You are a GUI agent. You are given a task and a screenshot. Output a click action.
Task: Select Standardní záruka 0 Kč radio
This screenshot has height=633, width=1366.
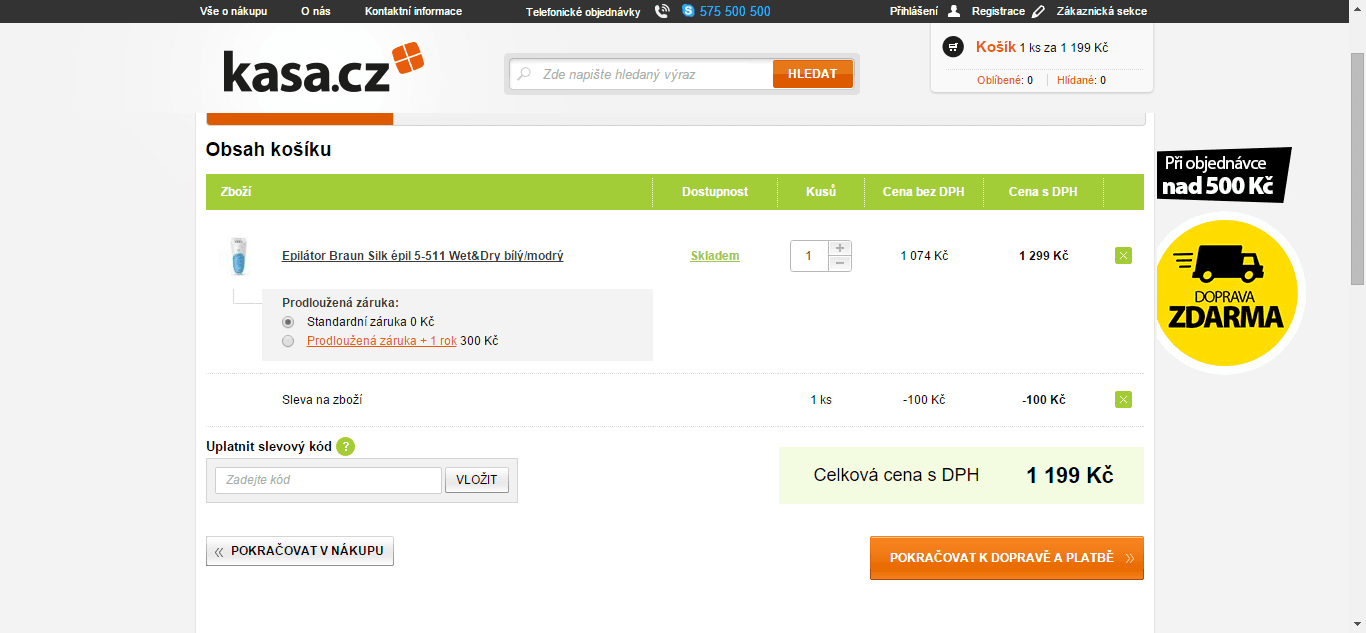pos(288,322)
